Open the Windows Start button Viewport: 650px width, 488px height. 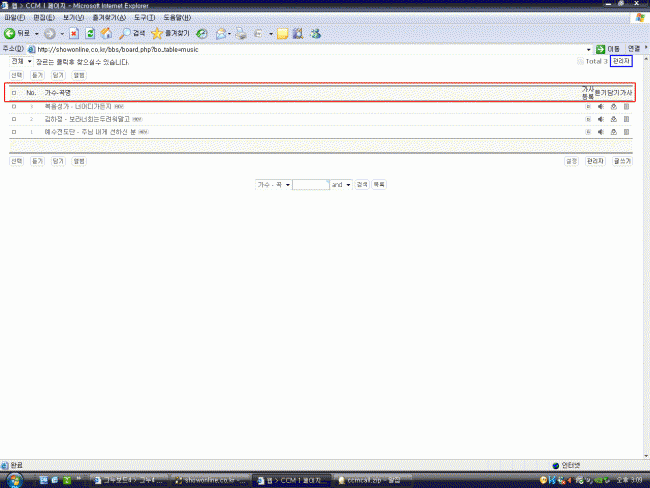[x=14, y=481]
